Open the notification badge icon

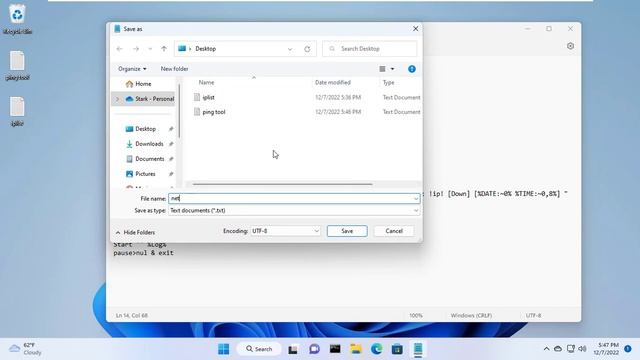(x=628, y=349)
